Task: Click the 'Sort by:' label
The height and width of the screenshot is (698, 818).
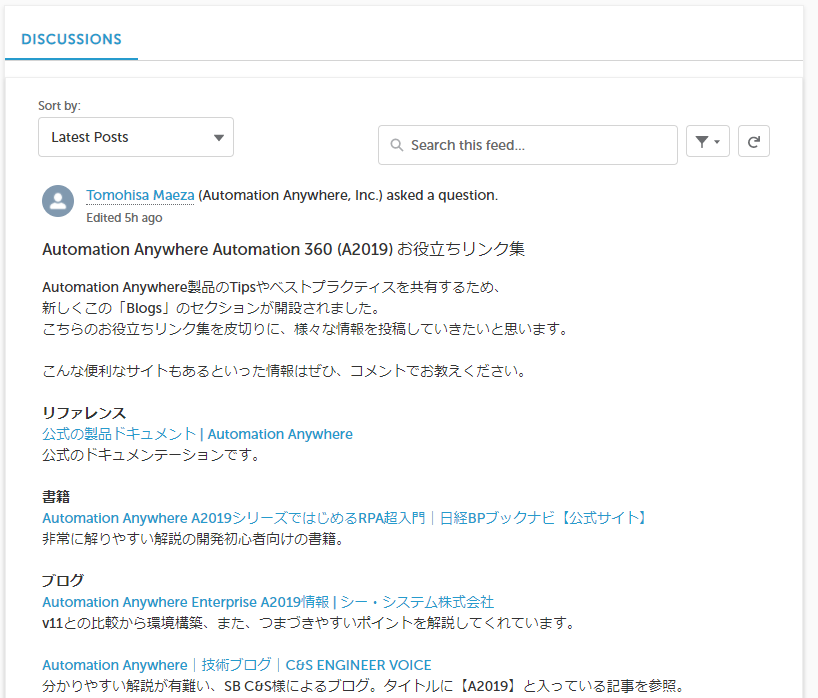Action: tap(59, 106)
